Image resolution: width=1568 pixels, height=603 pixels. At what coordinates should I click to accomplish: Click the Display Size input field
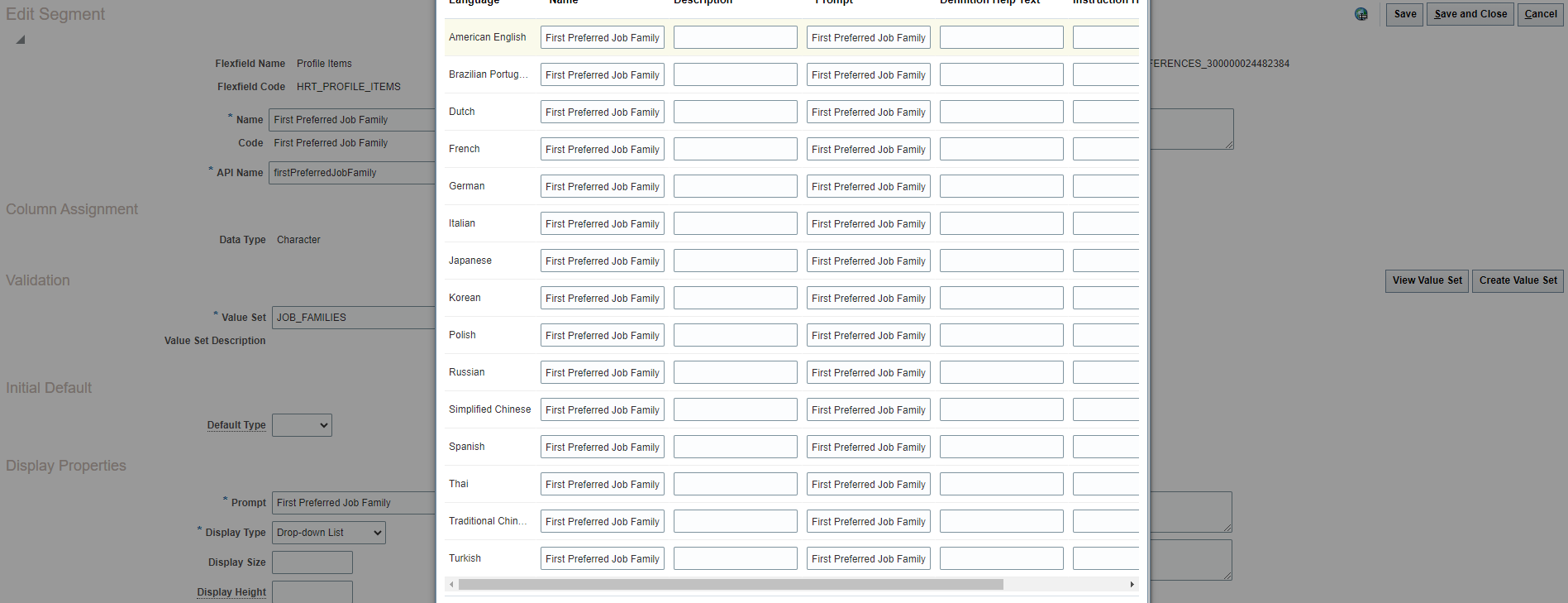point(312,562)
